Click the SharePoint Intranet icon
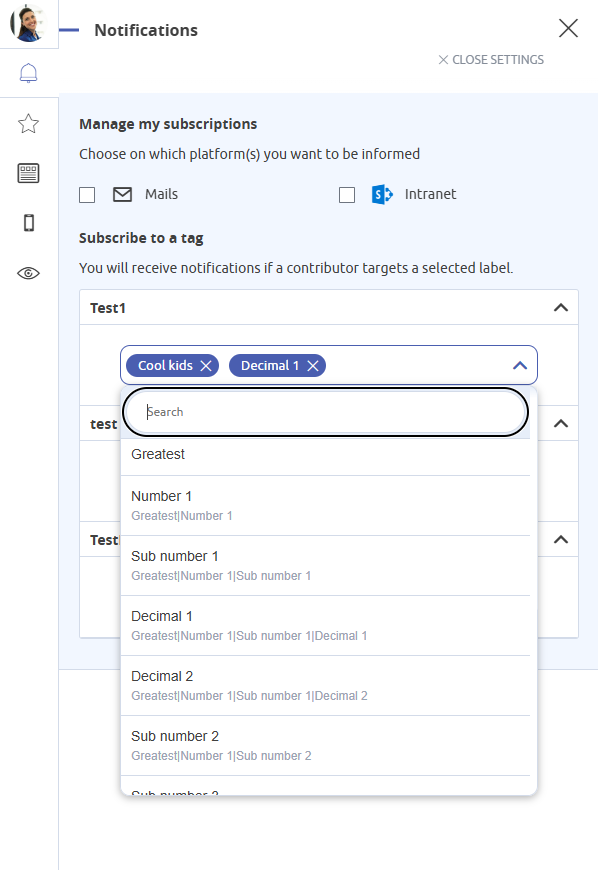 pos(382,194)
